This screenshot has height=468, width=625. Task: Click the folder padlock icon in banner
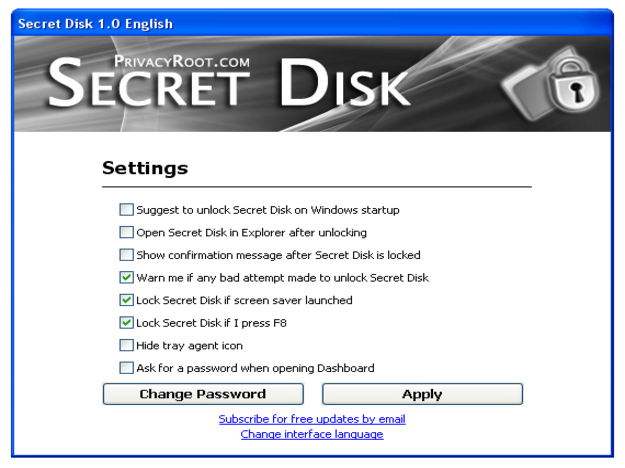pyautogui.click(x=549, y=92)
